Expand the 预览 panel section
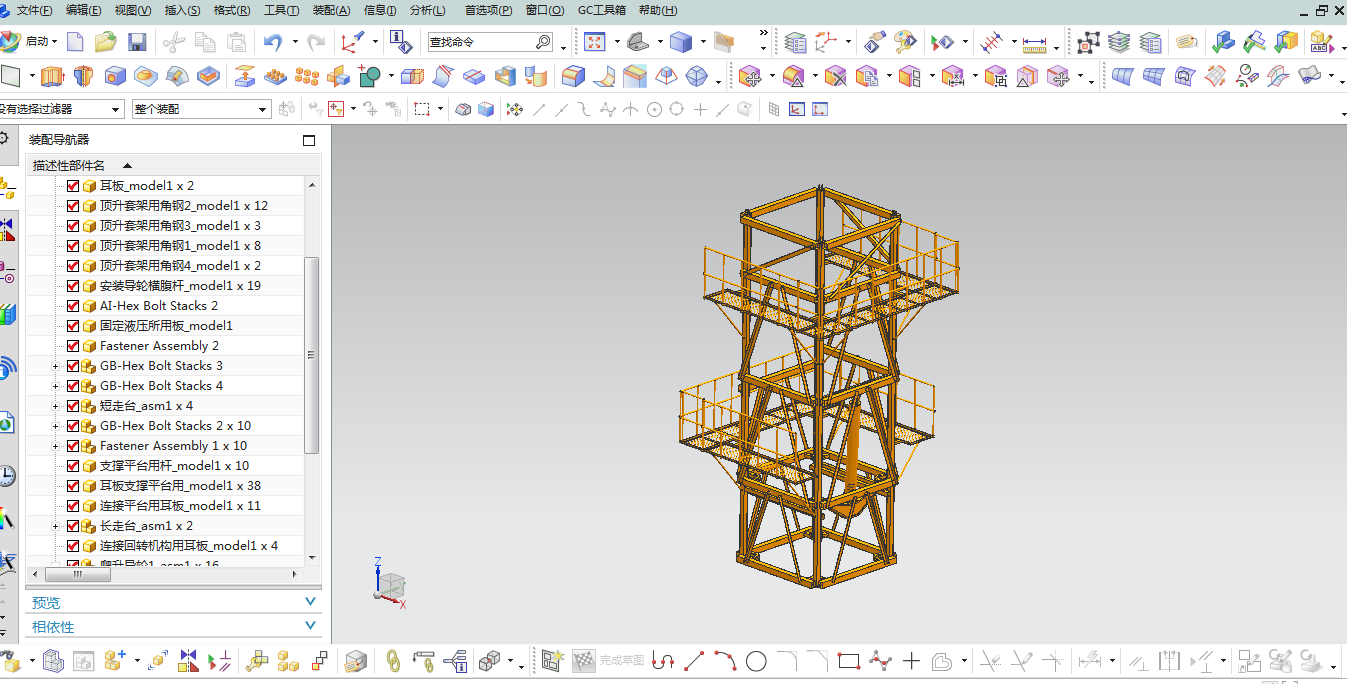This screenshot has width=1347, height=684. pos(173,602)
